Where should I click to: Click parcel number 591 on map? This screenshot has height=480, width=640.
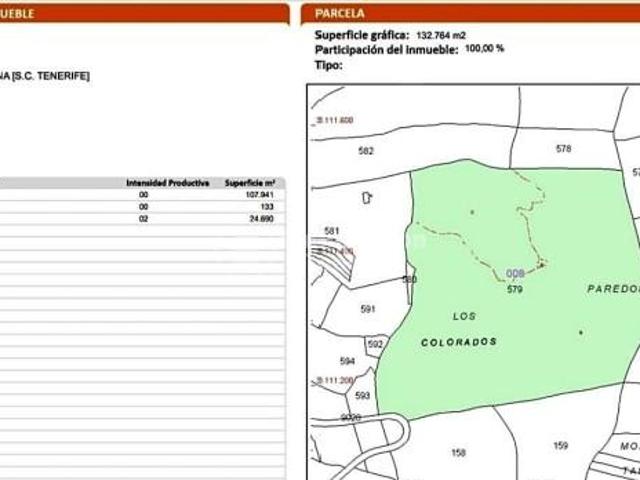tap(368, 309)
